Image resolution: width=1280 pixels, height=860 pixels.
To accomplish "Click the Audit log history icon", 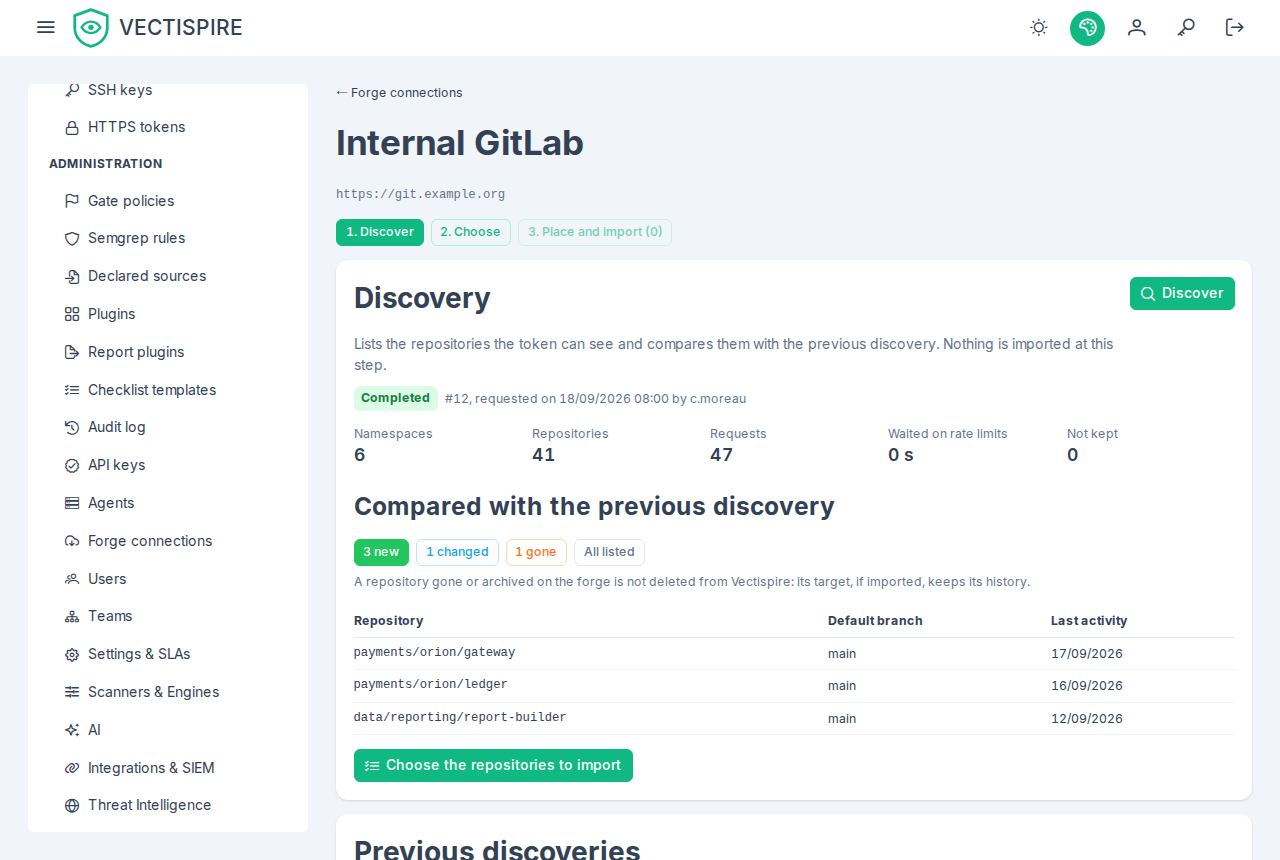I will [72, 427].
